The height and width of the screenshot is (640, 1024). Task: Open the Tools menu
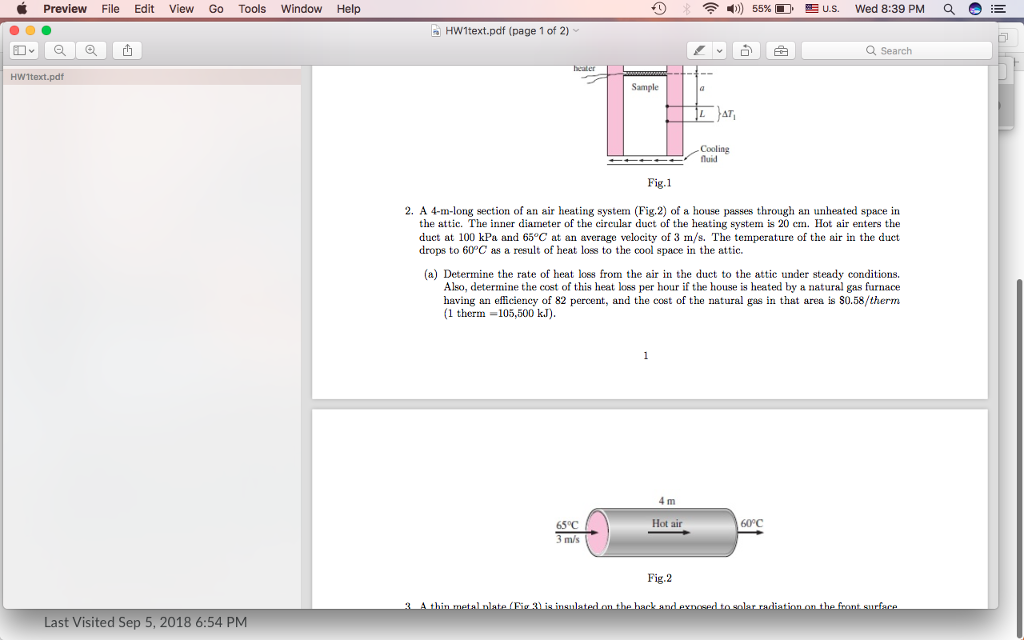click(251, 9)
